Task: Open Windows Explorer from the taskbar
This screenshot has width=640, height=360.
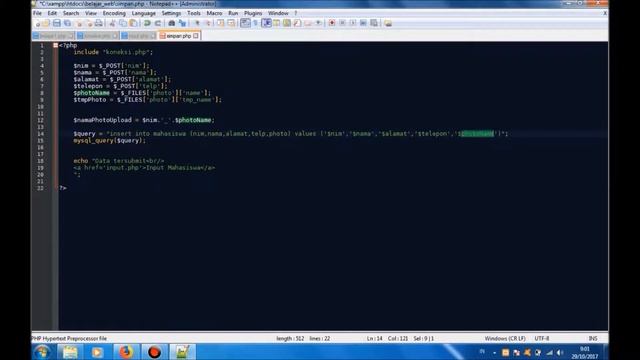Action: pos(70,352)
